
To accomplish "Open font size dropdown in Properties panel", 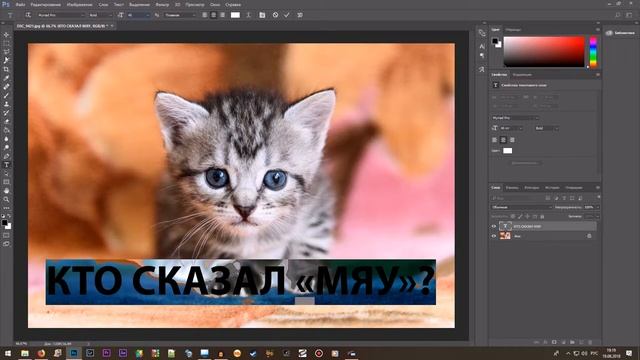I will coord(511,128).
